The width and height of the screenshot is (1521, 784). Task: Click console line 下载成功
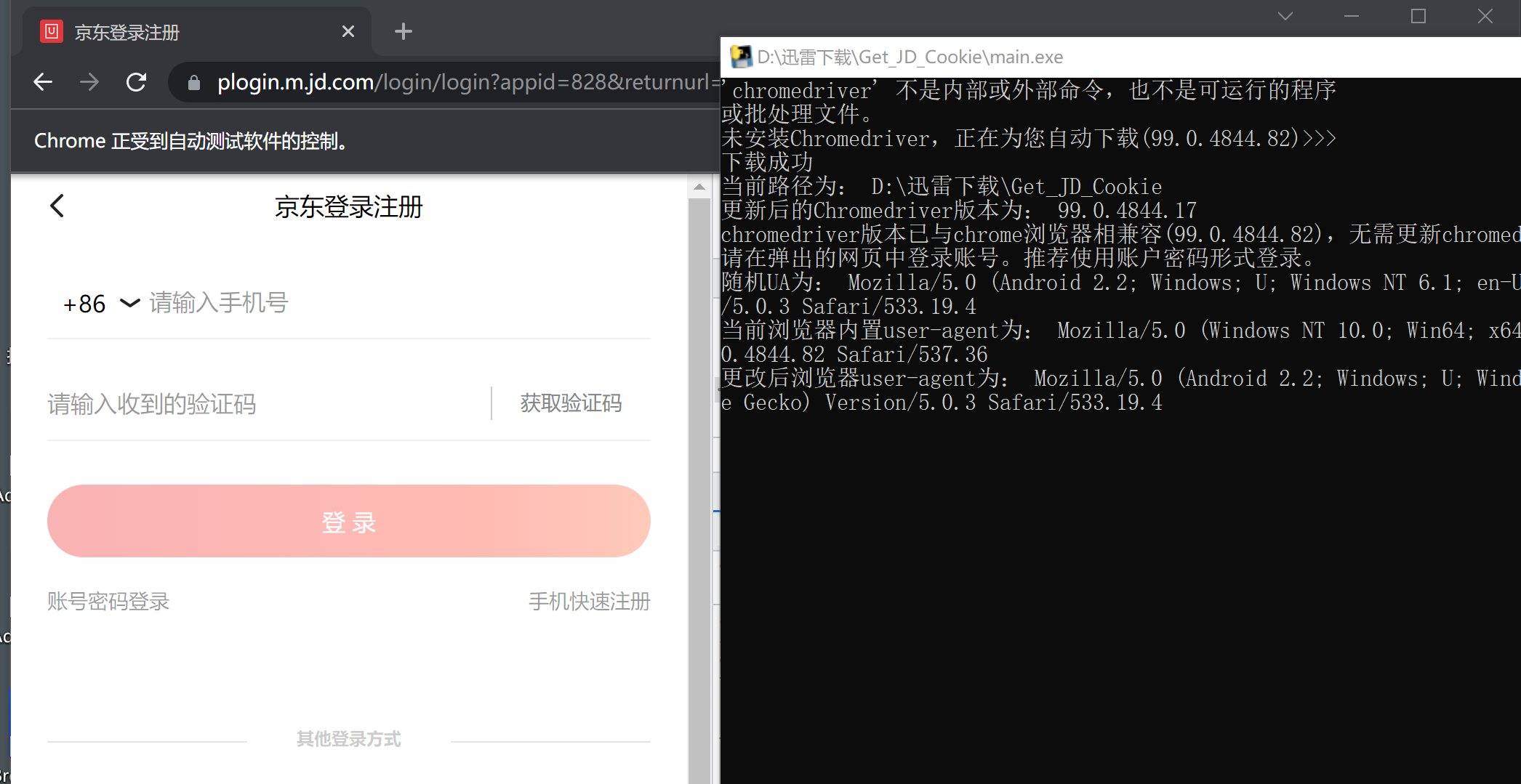point(767,162)
